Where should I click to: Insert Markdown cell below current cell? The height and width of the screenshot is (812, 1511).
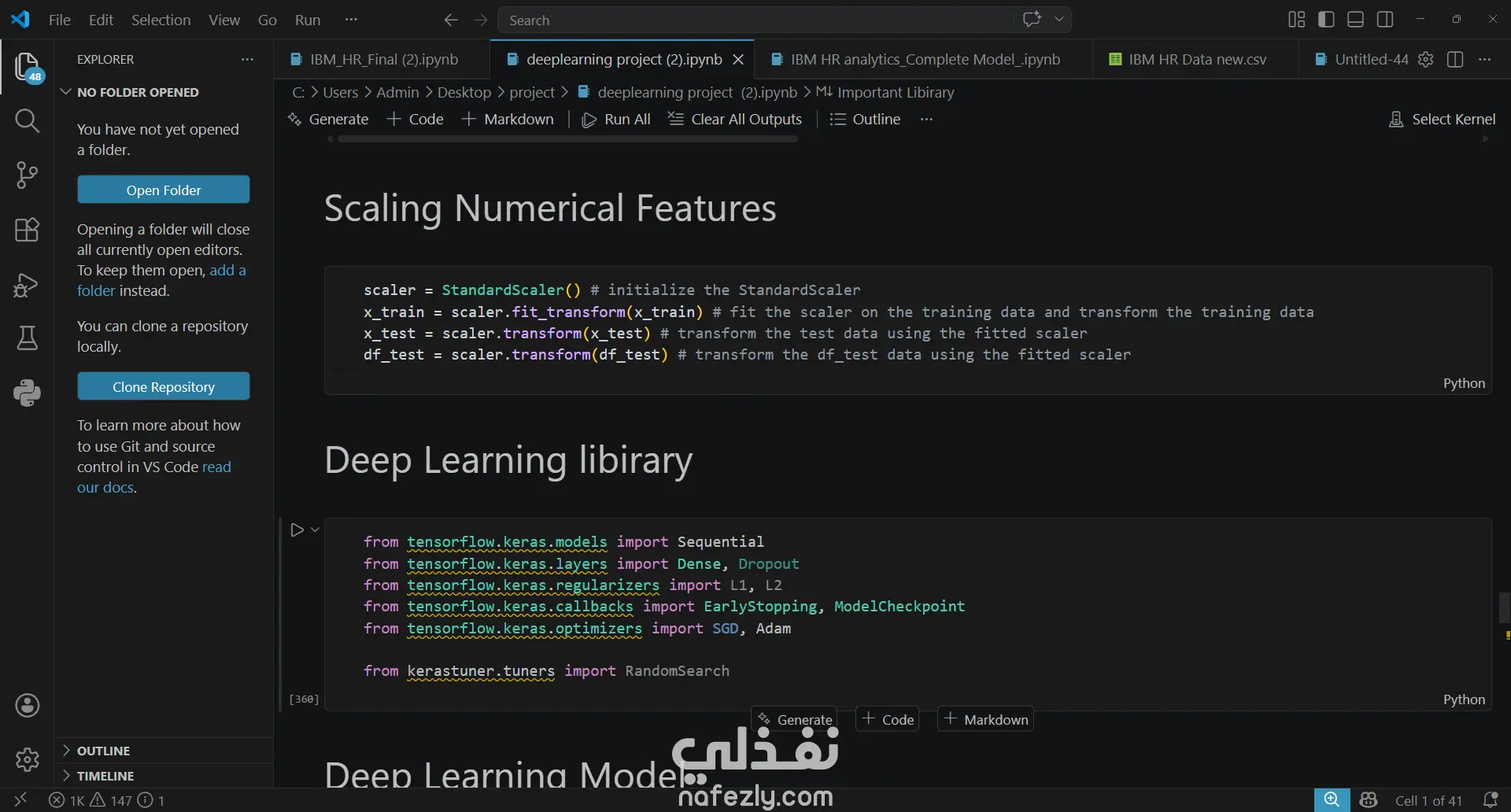coord(985,719)
